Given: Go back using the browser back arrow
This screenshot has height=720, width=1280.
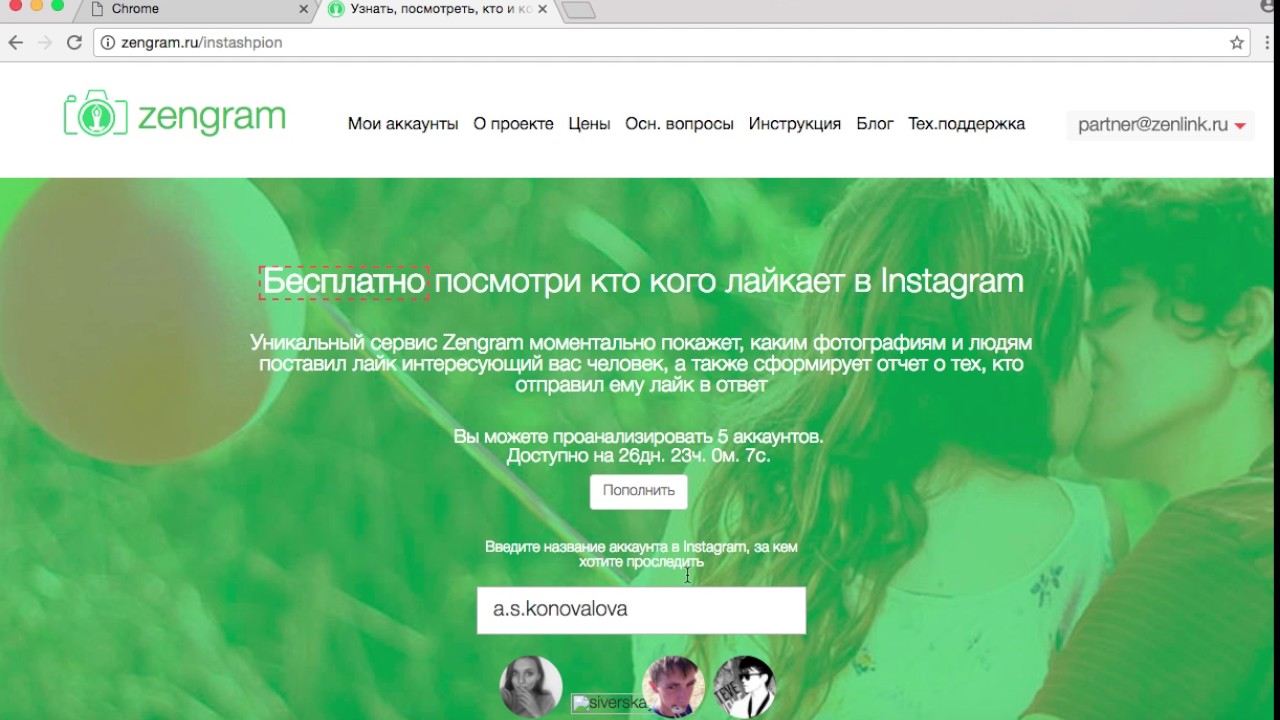Looking at the screenshot, I should (16, 43).
